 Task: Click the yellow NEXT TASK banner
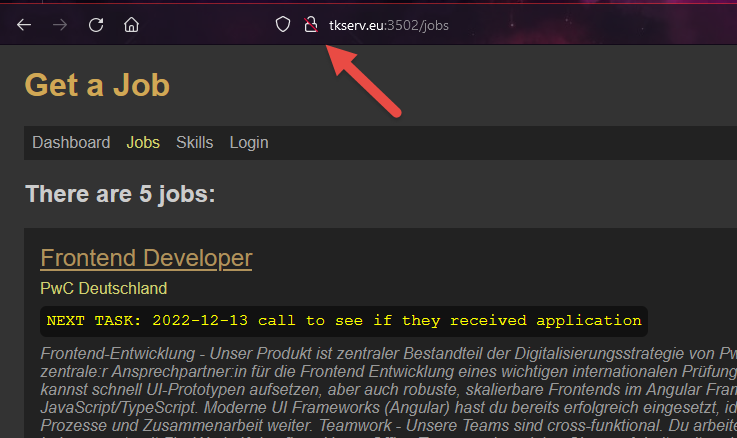344,321
